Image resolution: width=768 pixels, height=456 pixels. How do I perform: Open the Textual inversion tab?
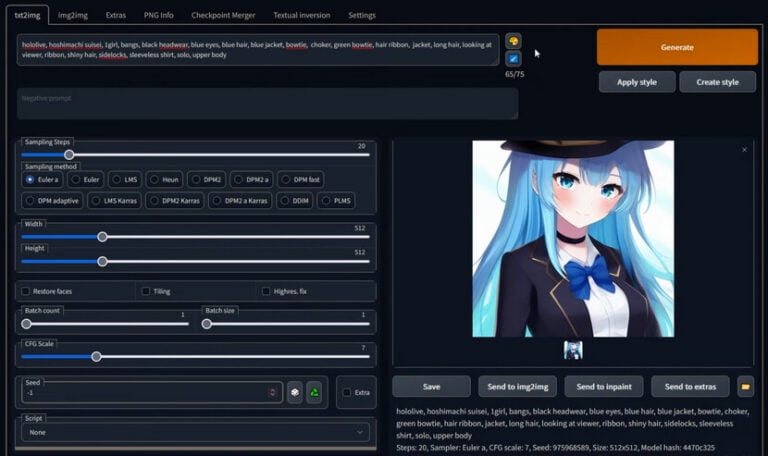point(302,15)
